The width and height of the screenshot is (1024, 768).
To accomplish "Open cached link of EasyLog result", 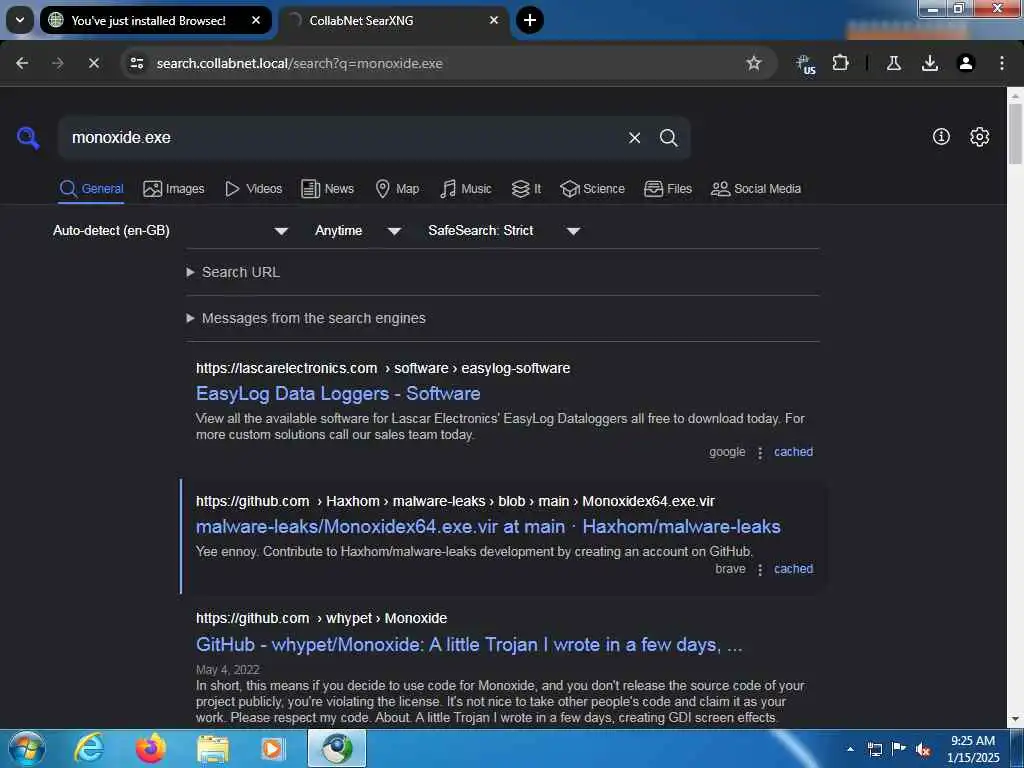I will pos(793,452).
